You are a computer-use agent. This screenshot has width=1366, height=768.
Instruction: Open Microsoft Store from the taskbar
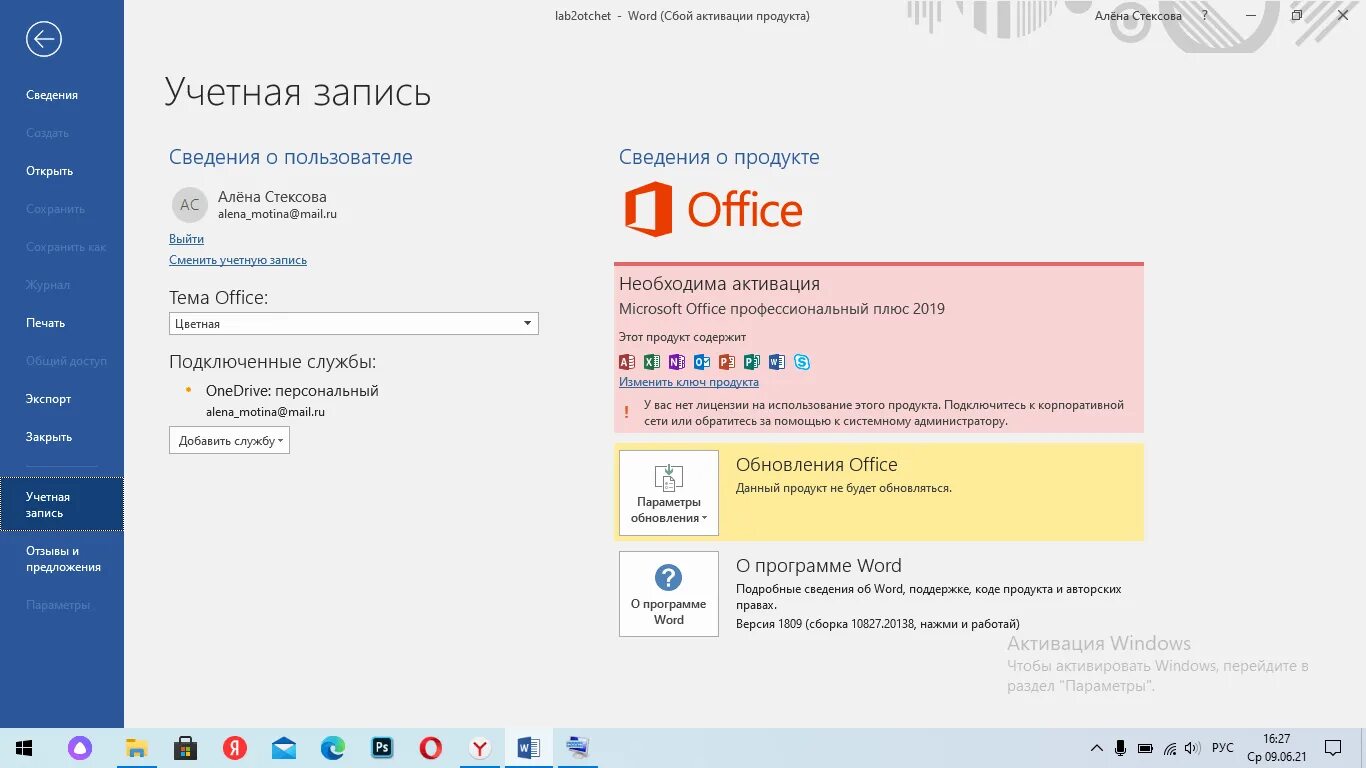pyautogui.click(x=185, y=748)
